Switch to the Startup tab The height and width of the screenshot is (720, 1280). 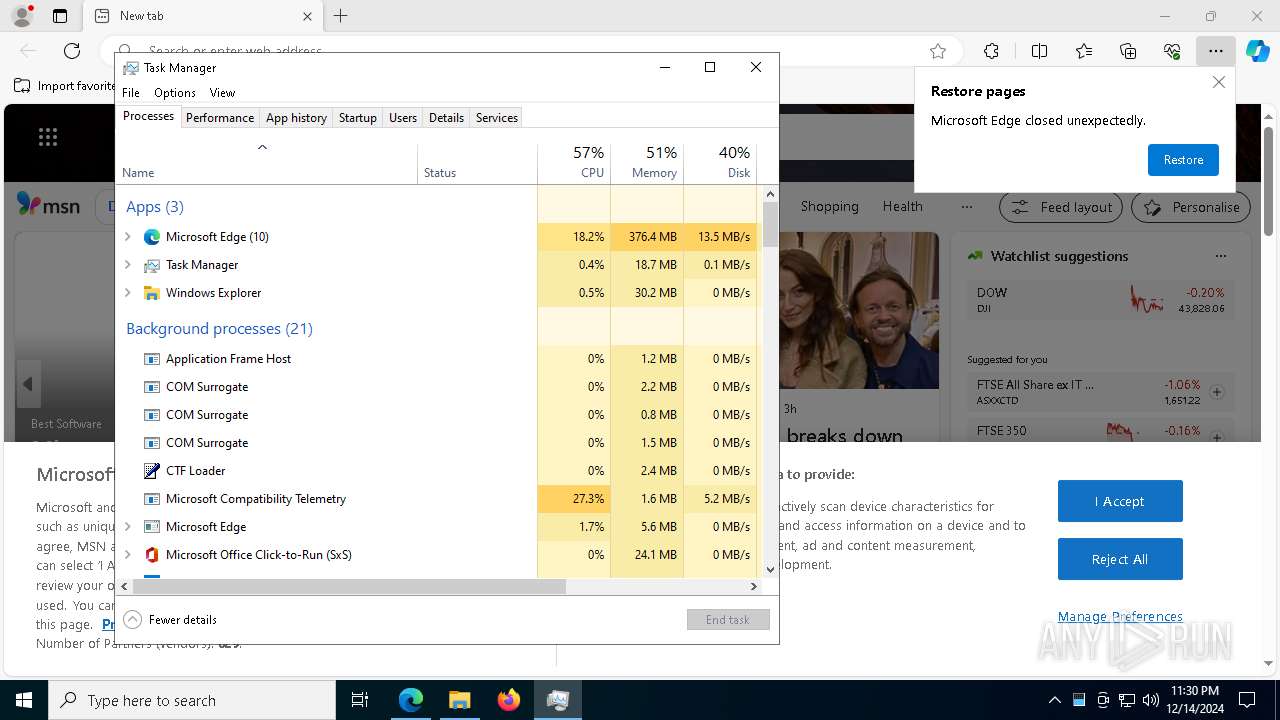click(357, 118)
